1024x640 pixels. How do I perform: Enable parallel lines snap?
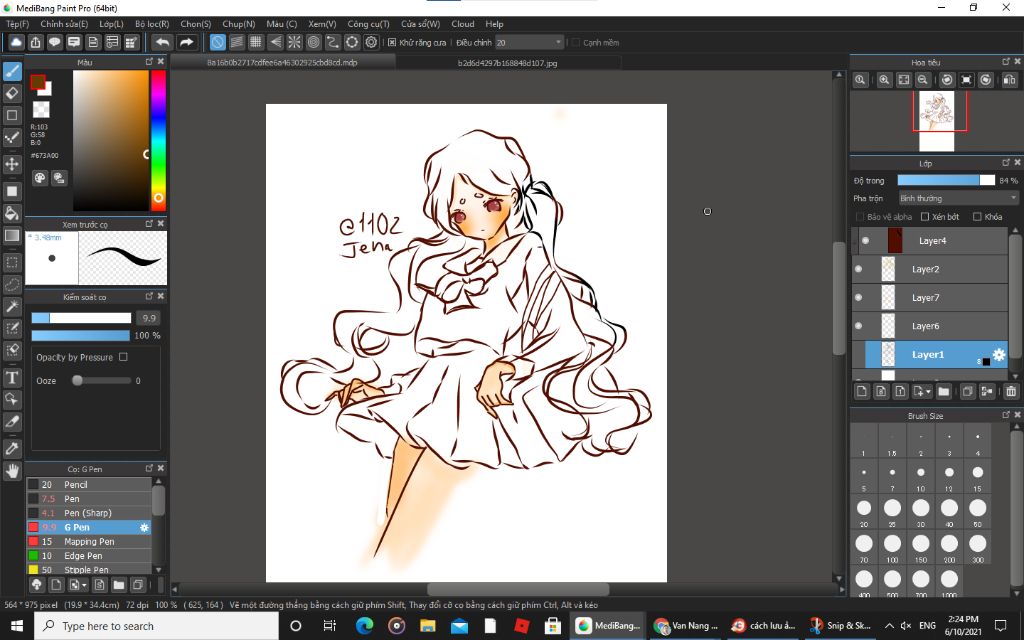point(236,42)
